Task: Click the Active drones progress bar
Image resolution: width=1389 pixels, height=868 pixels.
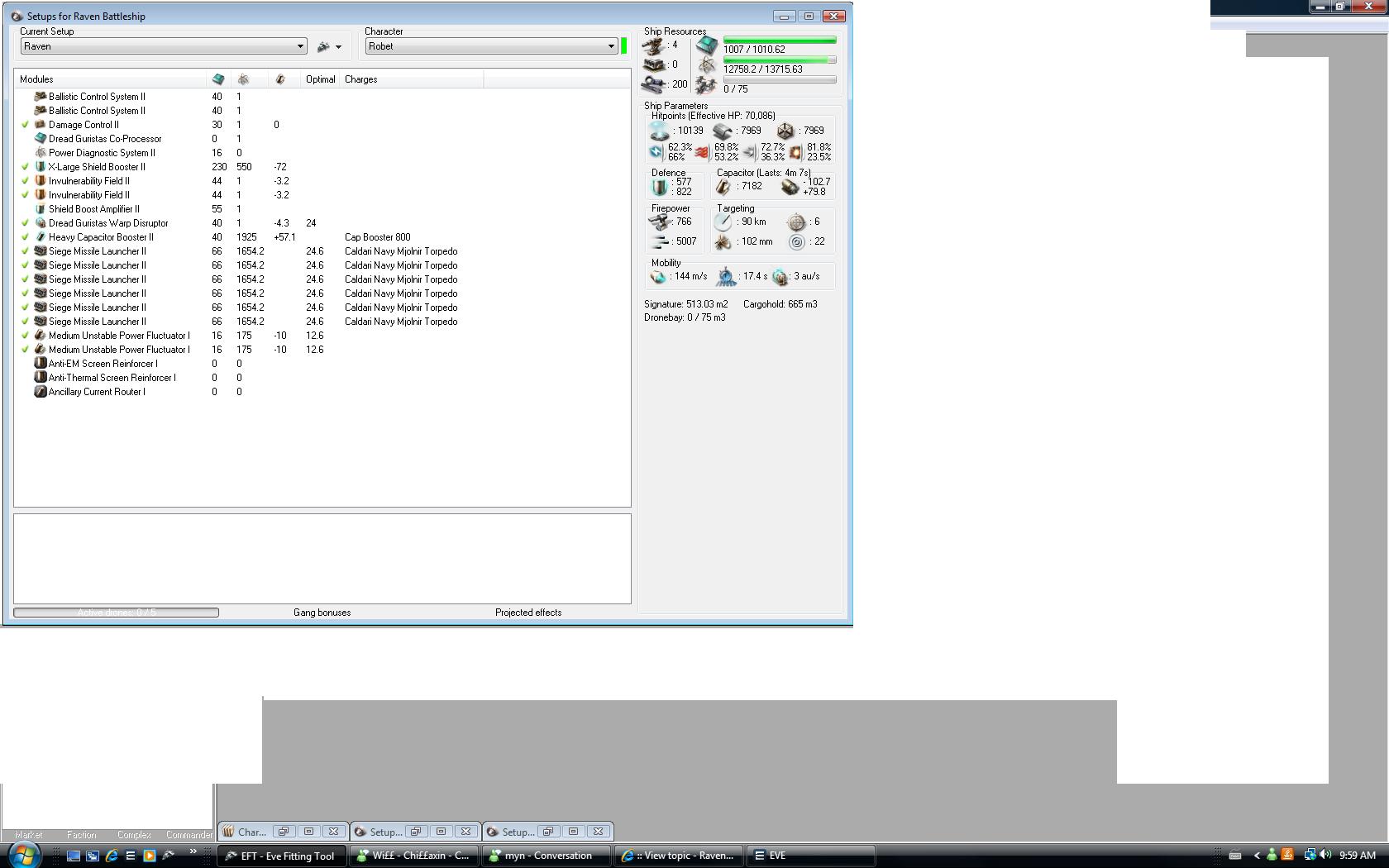Action: (x=116, y=613)
